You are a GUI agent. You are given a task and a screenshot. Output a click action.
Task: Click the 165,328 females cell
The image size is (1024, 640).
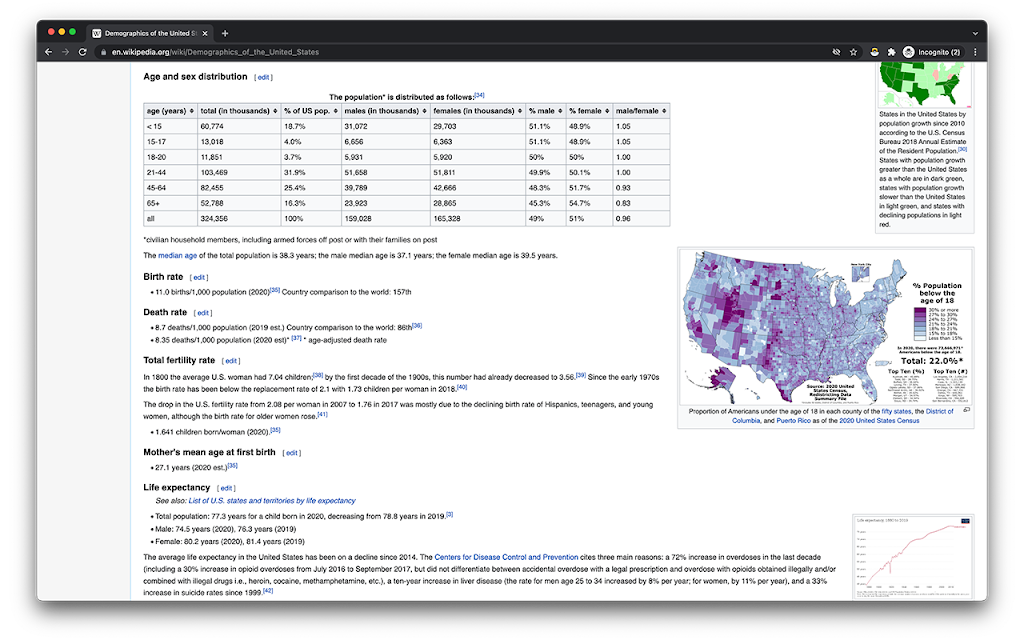tap(477, 219)
